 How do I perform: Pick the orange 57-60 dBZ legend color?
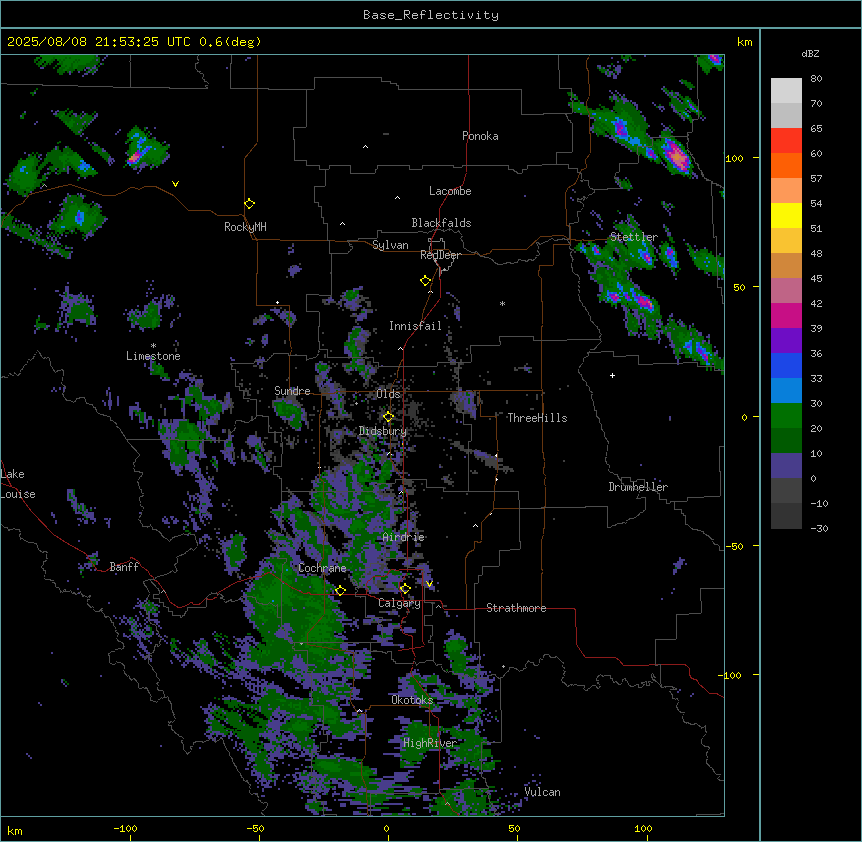pyautogui.click(x=786, y=165)
